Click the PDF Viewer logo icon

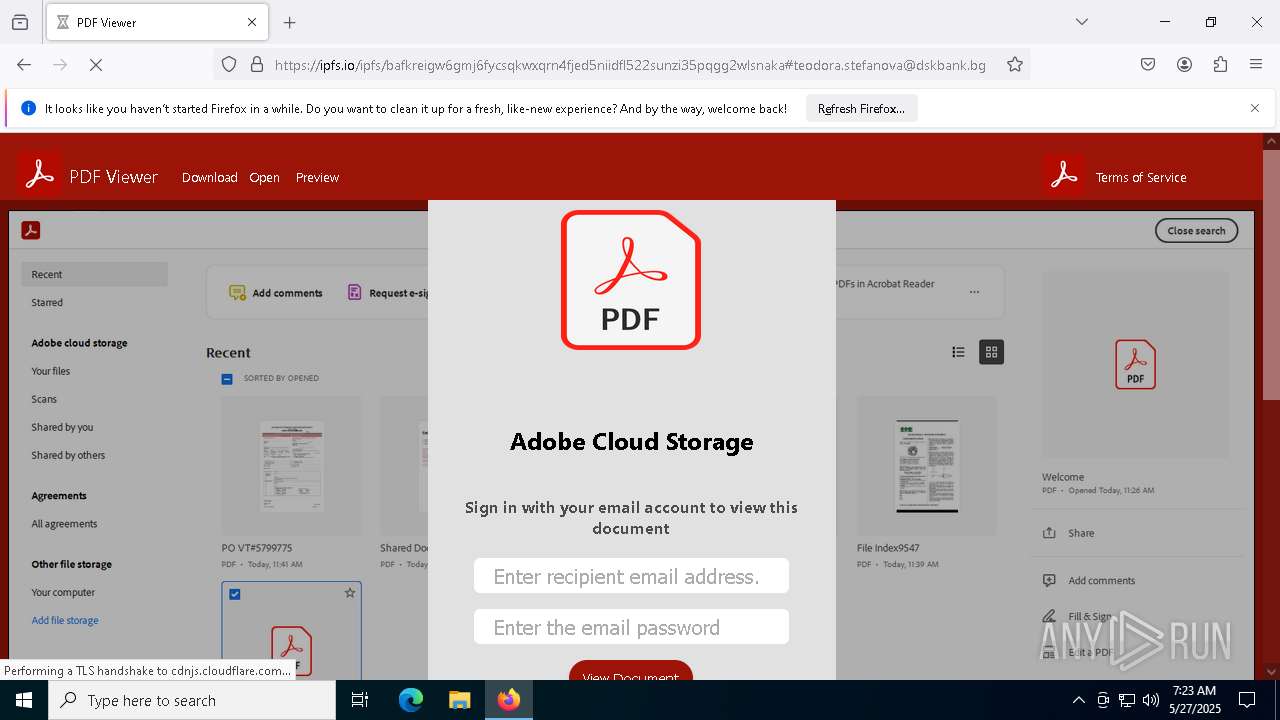click(40, 174)
